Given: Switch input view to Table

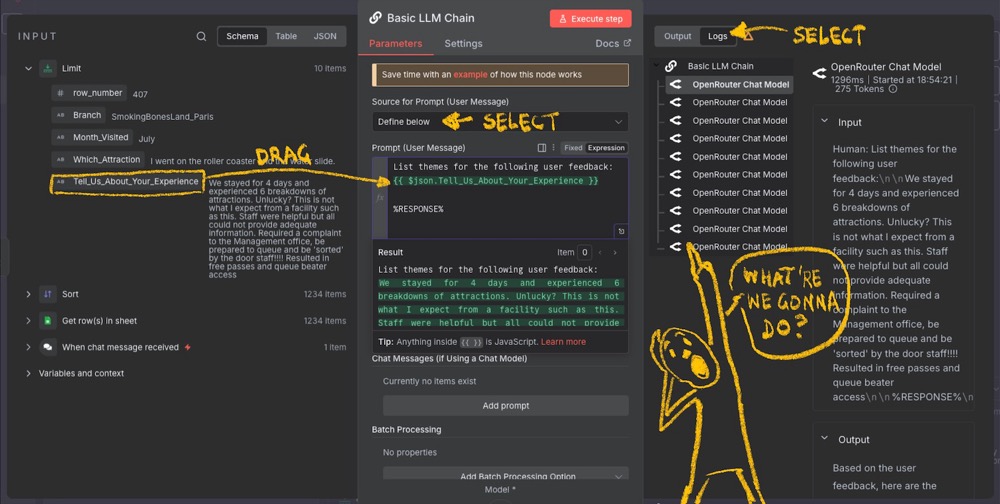Looking at the screenshot, I should (x=286, y=36).
